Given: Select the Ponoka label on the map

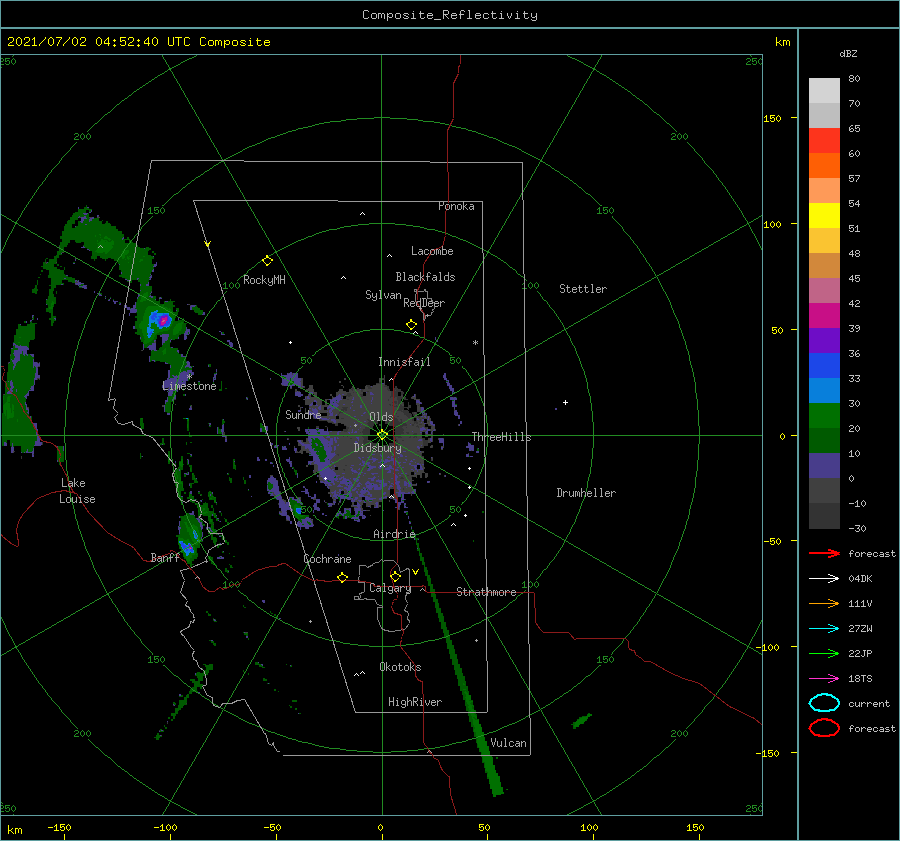Looking at the screenshot, I should coord(456,206).
